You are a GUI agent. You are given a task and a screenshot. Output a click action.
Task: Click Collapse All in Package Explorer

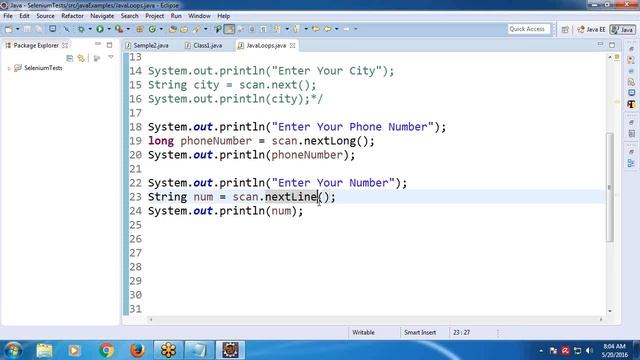(69, 58)
